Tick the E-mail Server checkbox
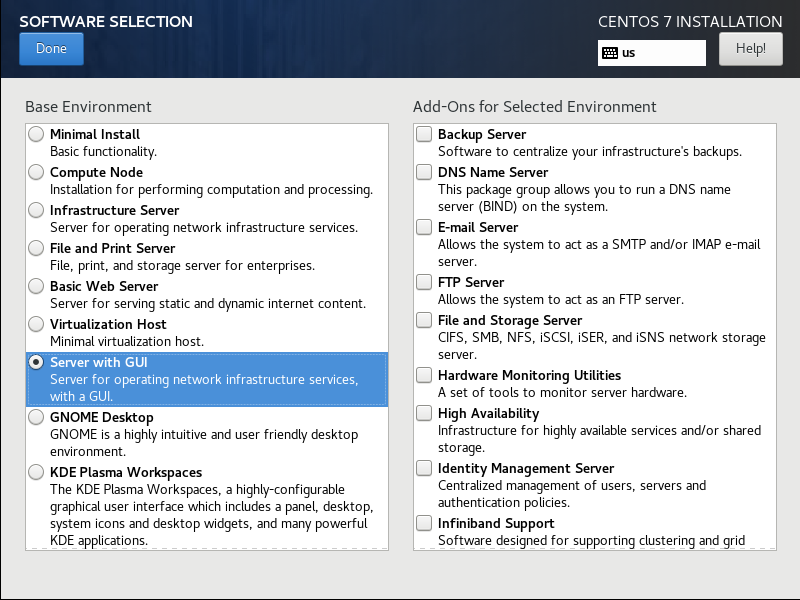The width and height of the screenshot is (800, 600). click(x=425, y=227)
